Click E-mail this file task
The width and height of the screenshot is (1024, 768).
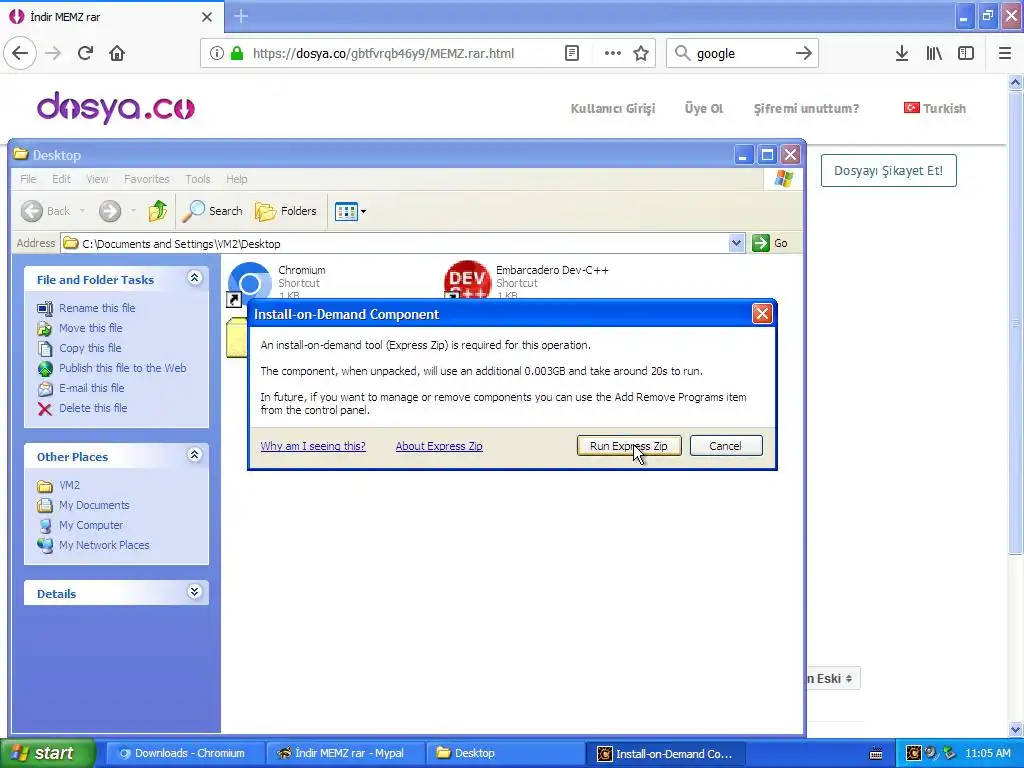pos(91,388)
